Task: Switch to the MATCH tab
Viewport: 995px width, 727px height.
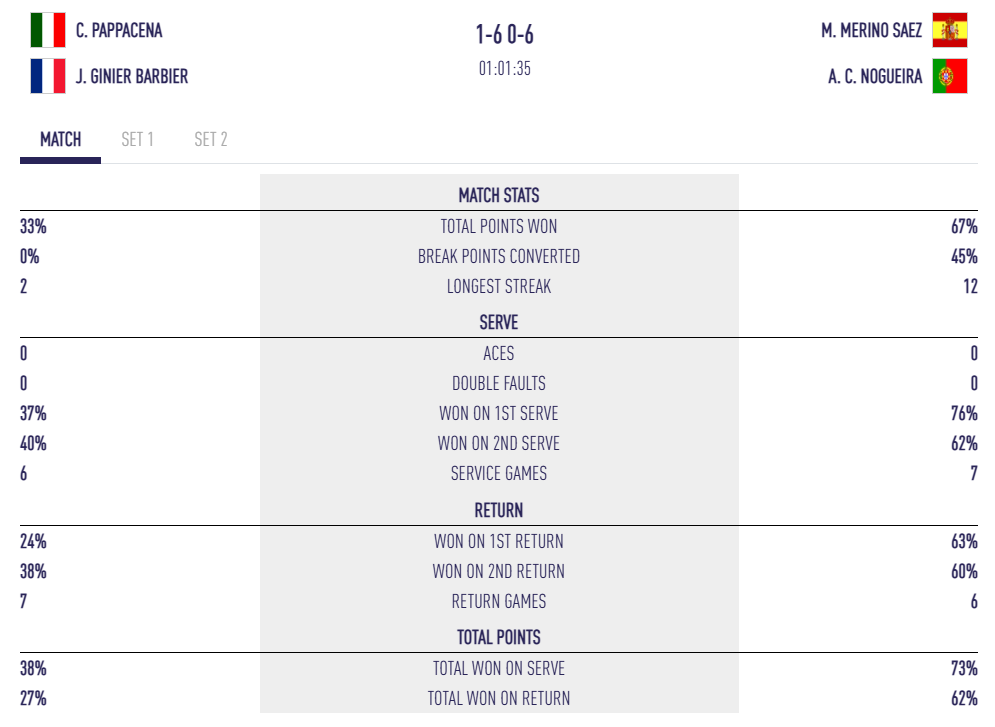Action: [60, 140]
